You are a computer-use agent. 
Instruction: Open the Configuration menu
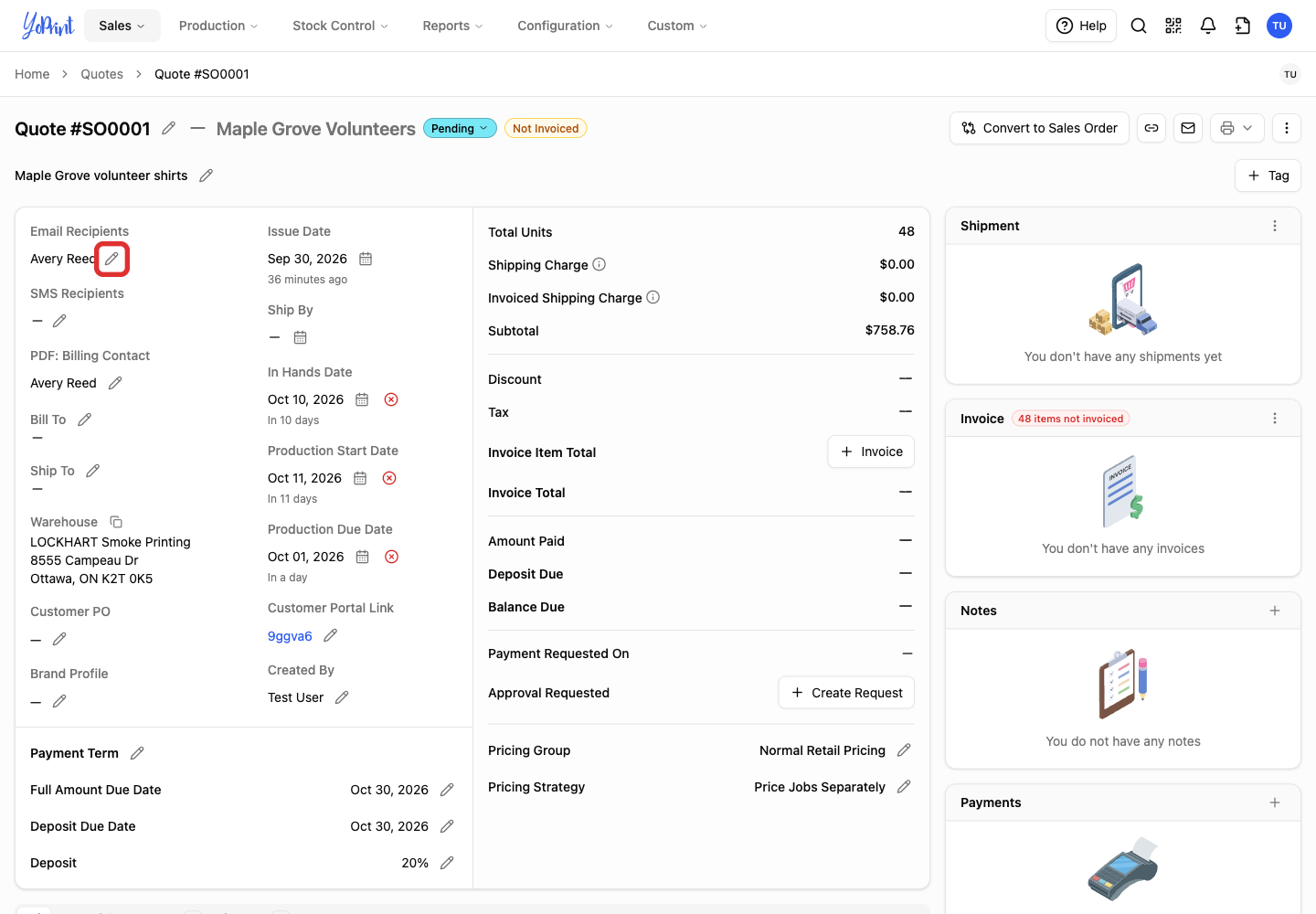click(566, 26)
